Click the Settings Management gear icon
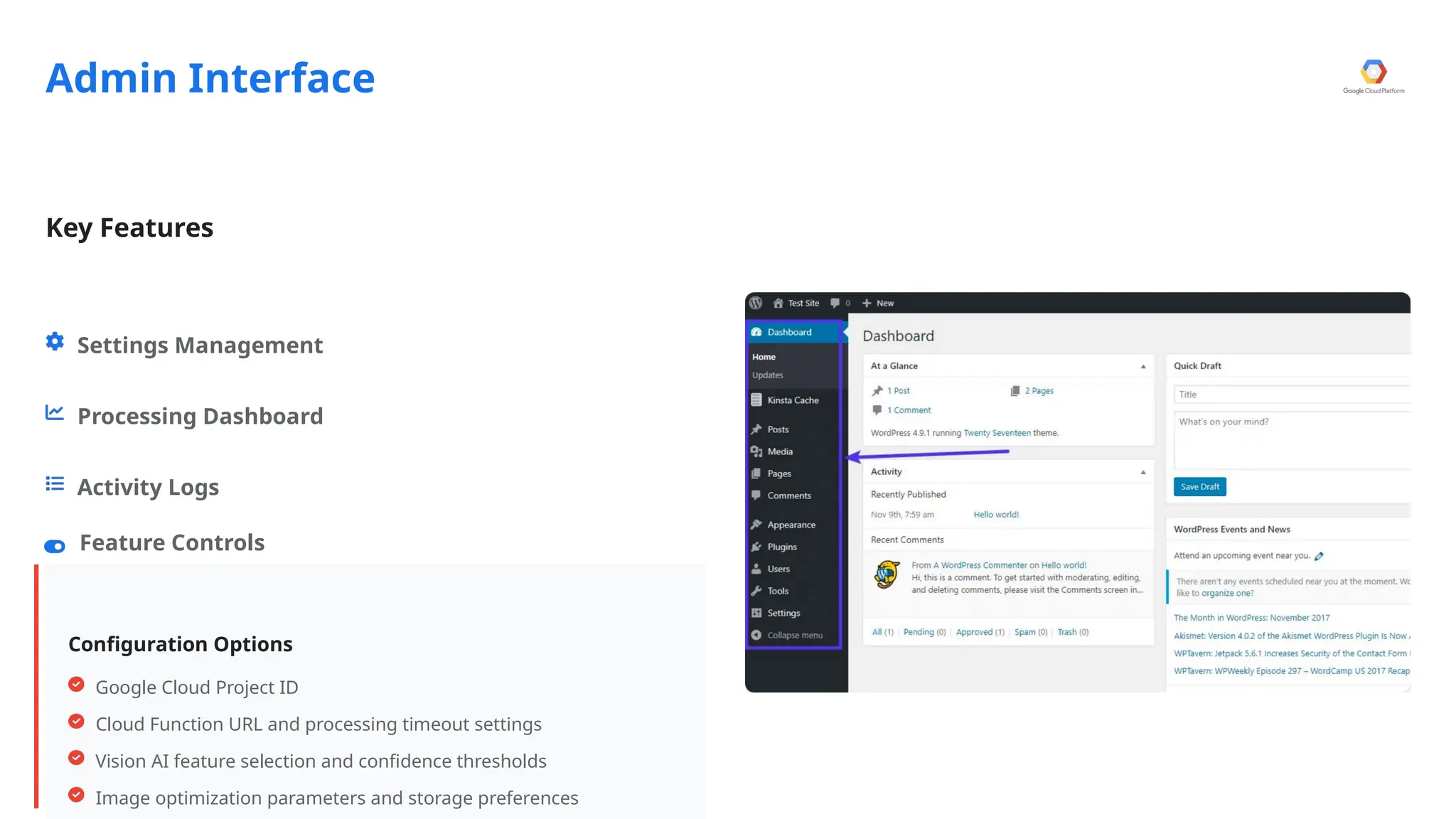This screenshot has width=1456, height=819. coord(55,342)
